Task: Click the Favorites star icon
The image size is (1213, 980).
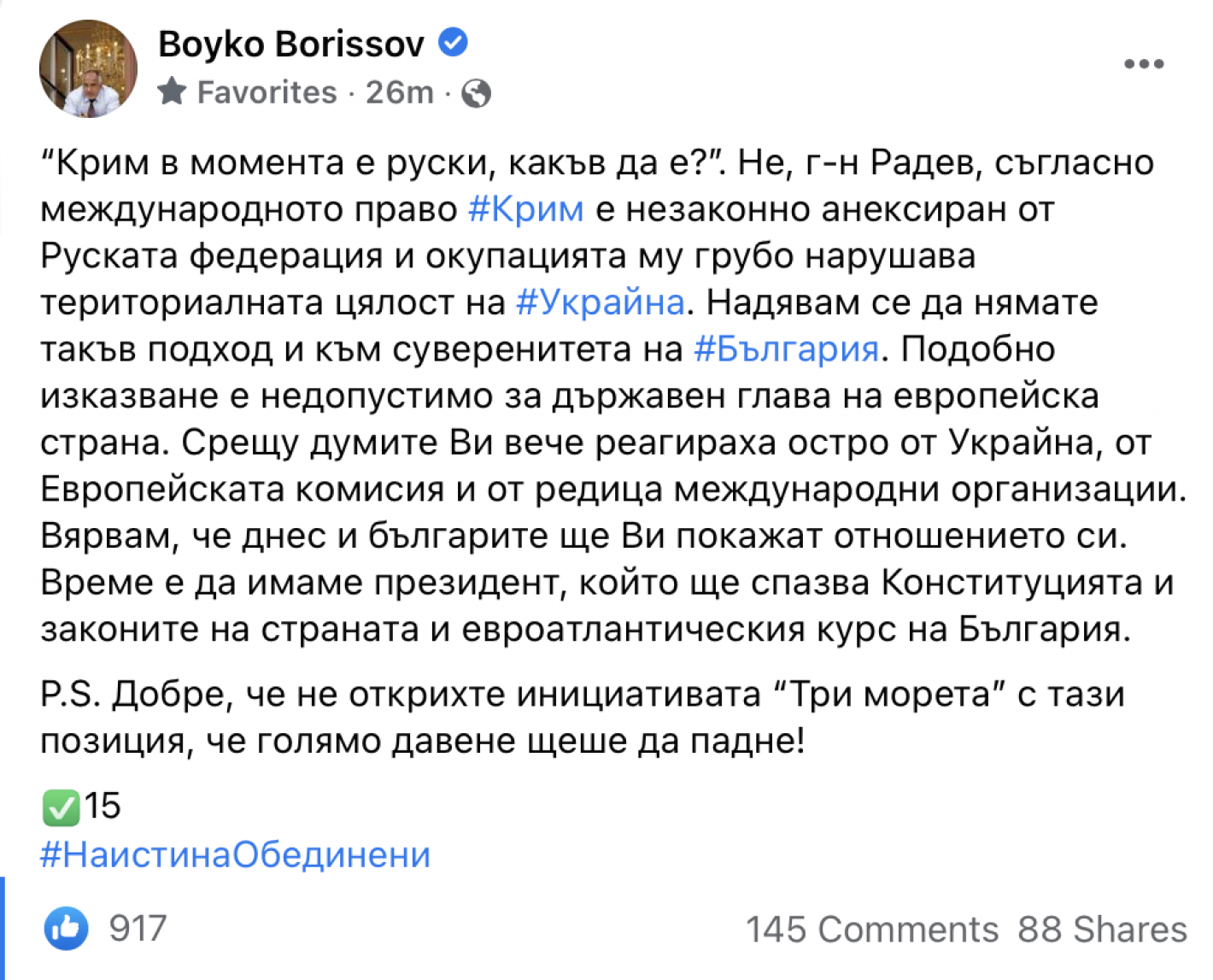Action: 172,91
